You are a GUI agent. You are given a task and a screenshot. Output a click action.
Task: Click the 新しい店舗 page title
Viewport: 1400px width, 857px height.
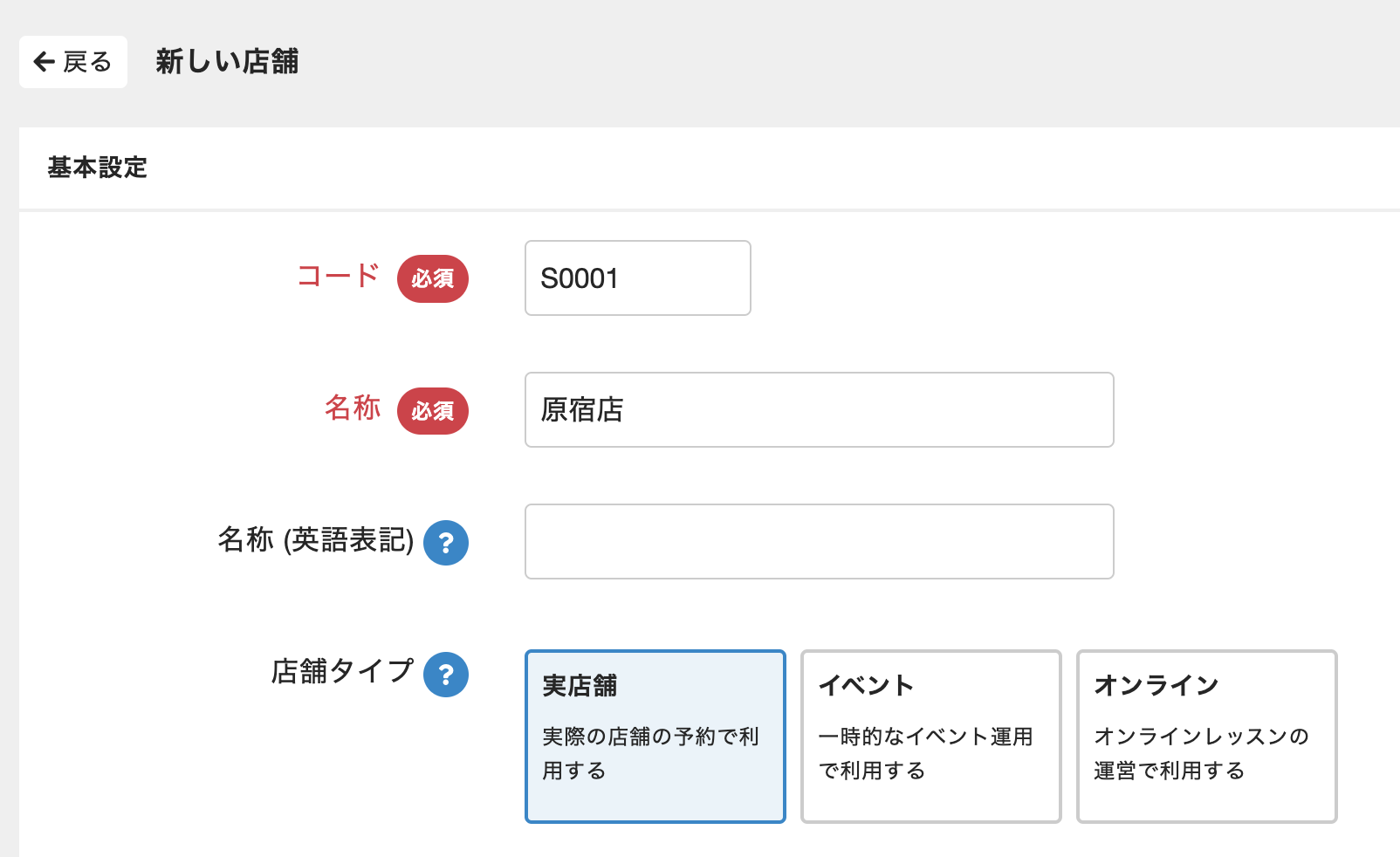pos(227,62)
